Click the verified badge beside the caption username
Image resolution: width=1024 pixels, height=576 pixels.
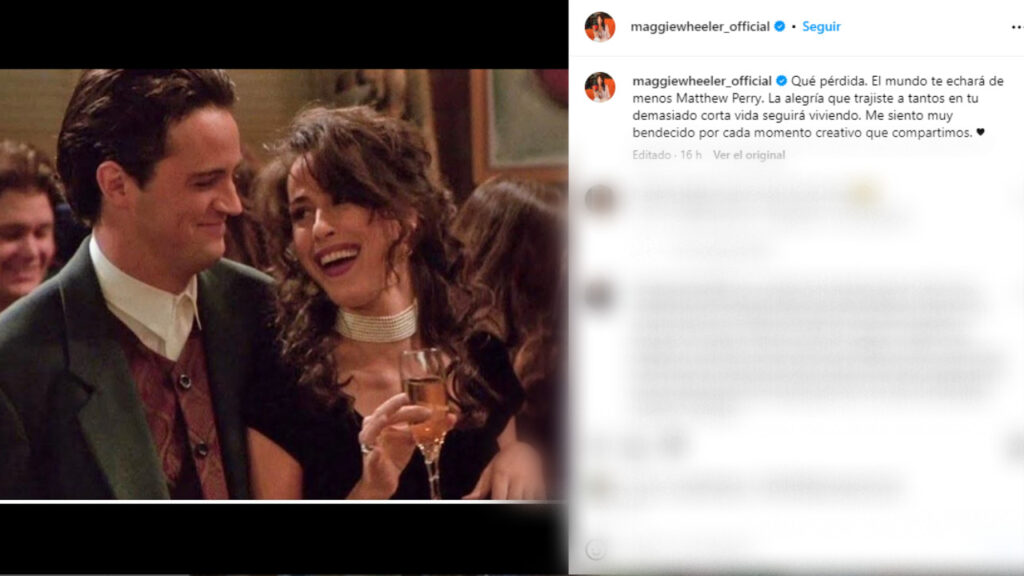point(780,81)
